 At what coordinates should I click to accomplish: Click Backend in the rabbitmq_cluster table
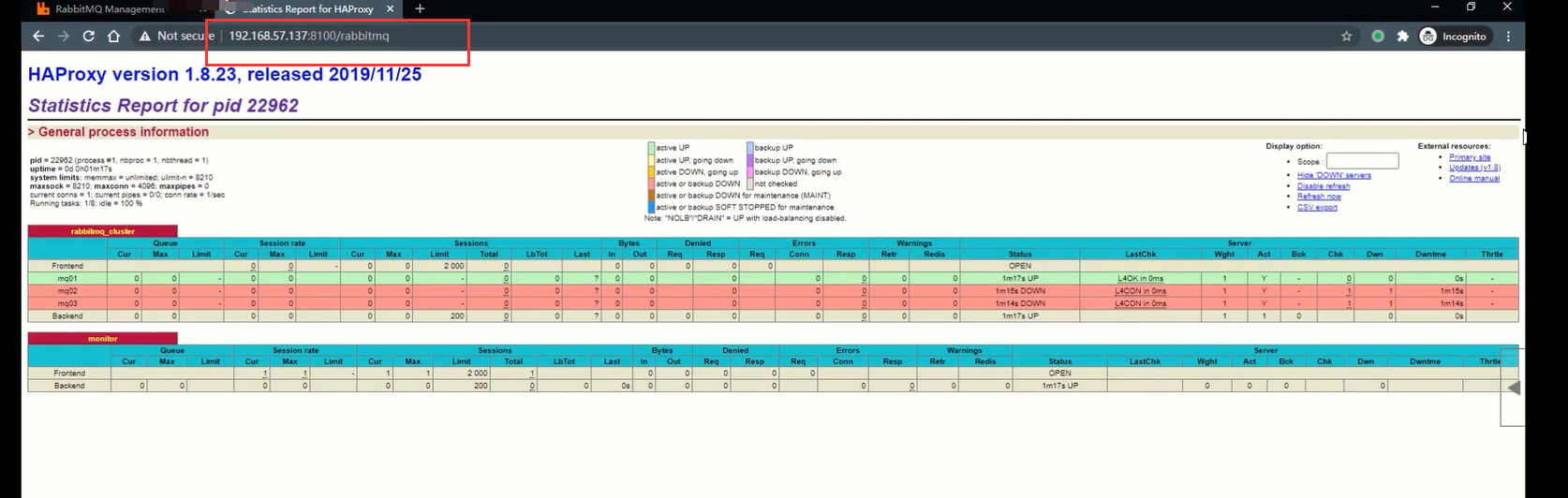[x=67, y=316]
